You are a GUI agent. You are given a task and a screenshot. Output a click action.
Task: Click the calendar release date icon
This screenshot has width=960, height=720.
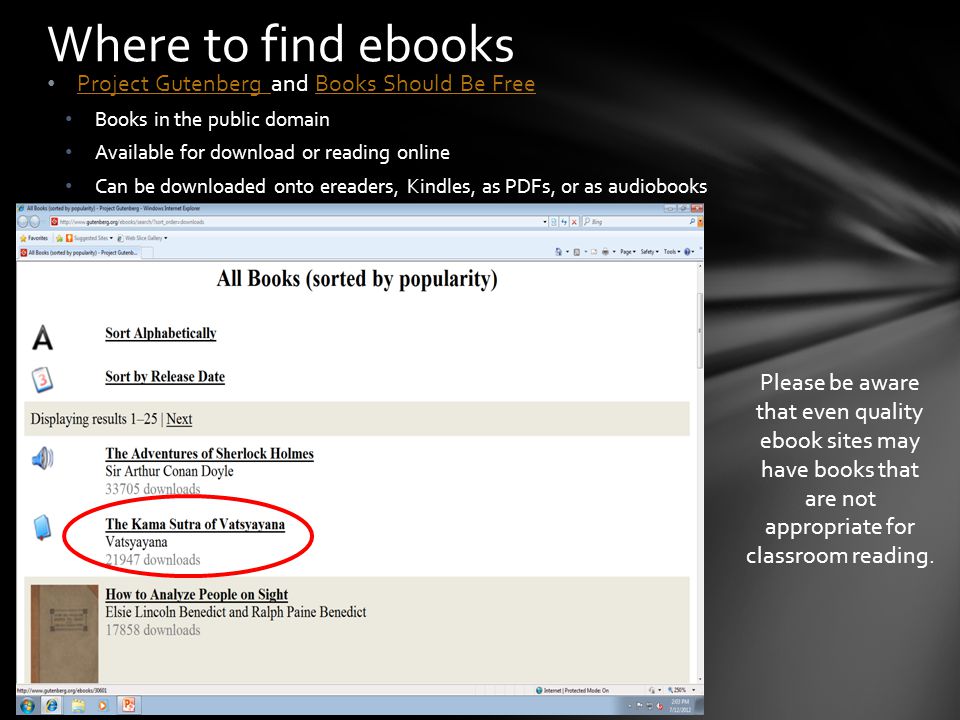pos(42,380)
